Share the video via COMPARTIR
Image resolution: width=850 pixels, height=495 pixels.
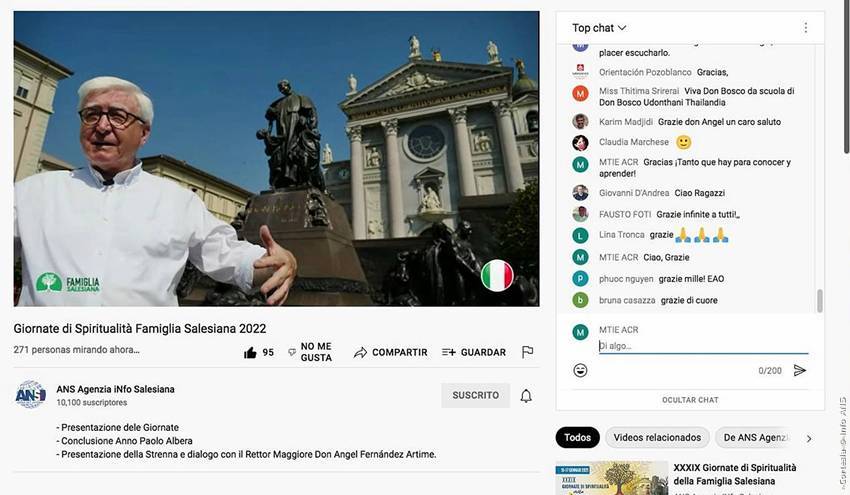[x=390, y=352]
